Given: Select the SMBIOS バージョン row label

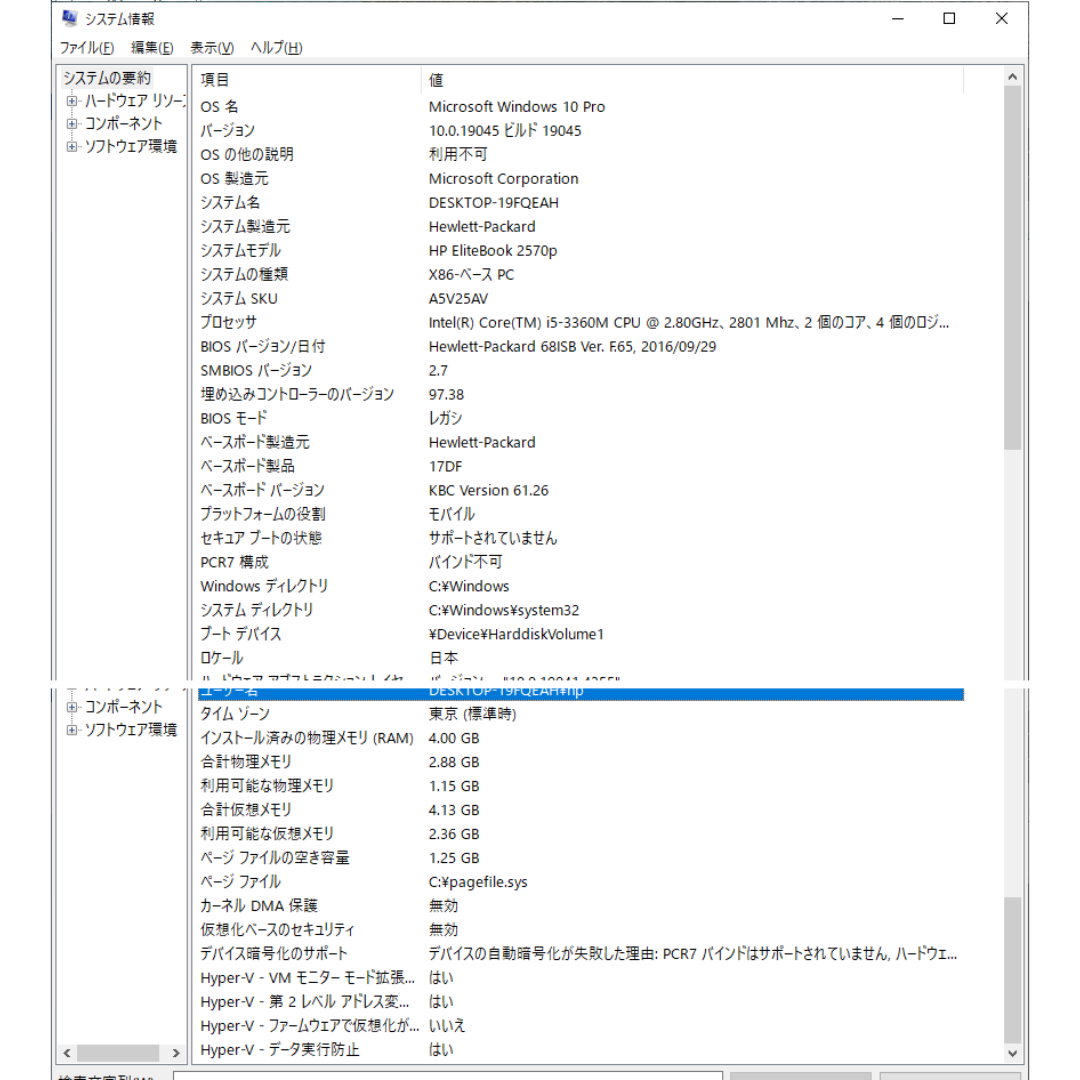Looking at the screenshot, I should (x=256, y=371).
